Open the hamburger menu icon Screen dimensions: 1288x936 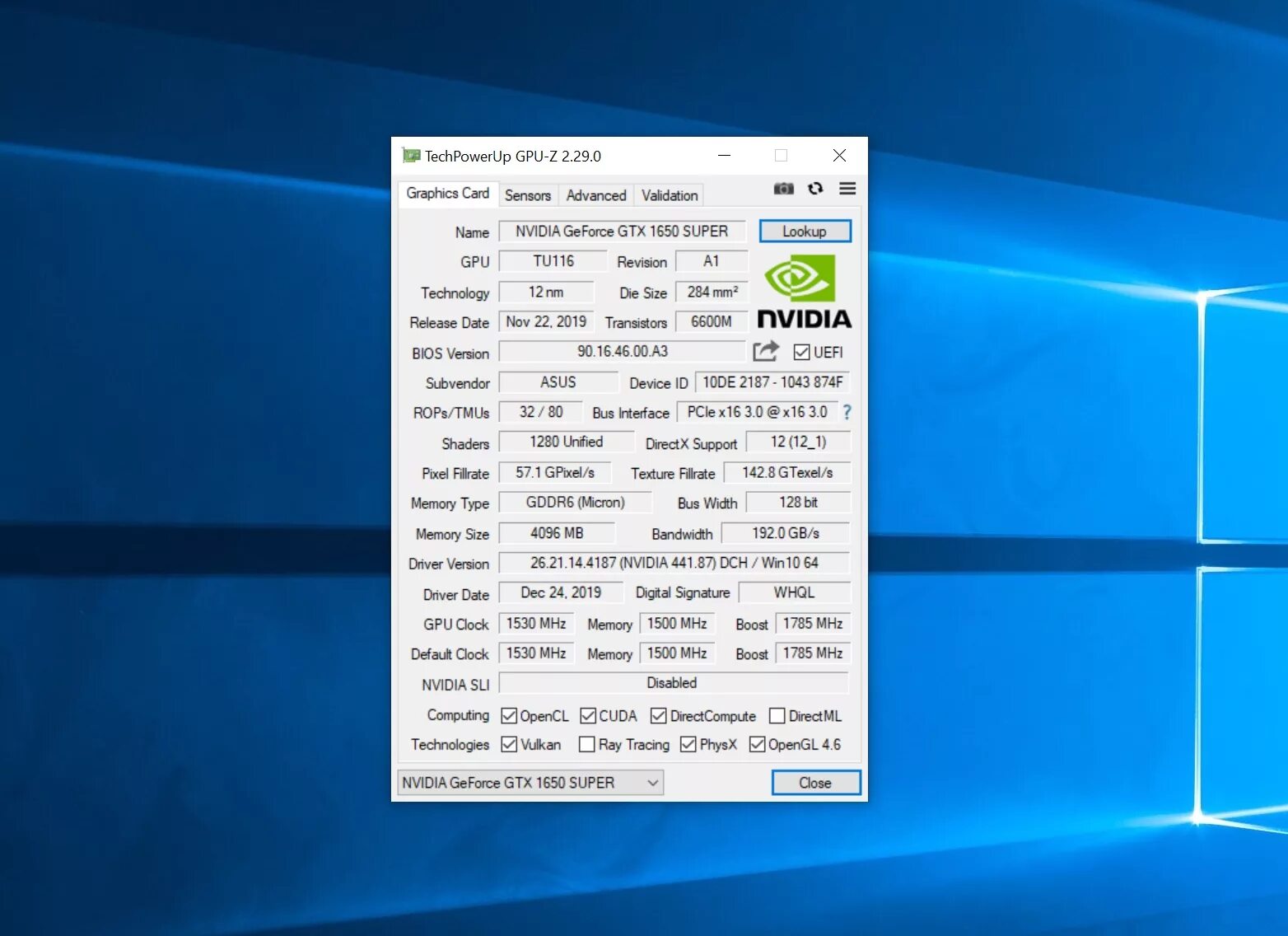click(847, 189)
